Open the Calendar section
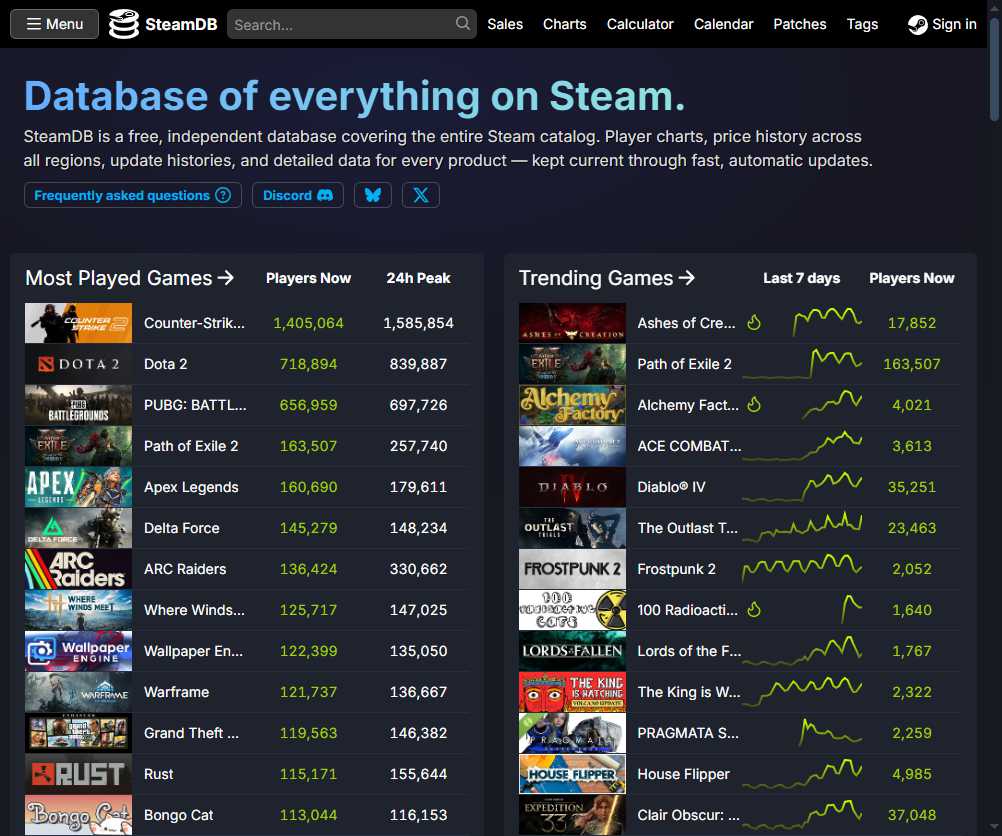The width and height of the screenshot is (1002, 836). [723, 24]
